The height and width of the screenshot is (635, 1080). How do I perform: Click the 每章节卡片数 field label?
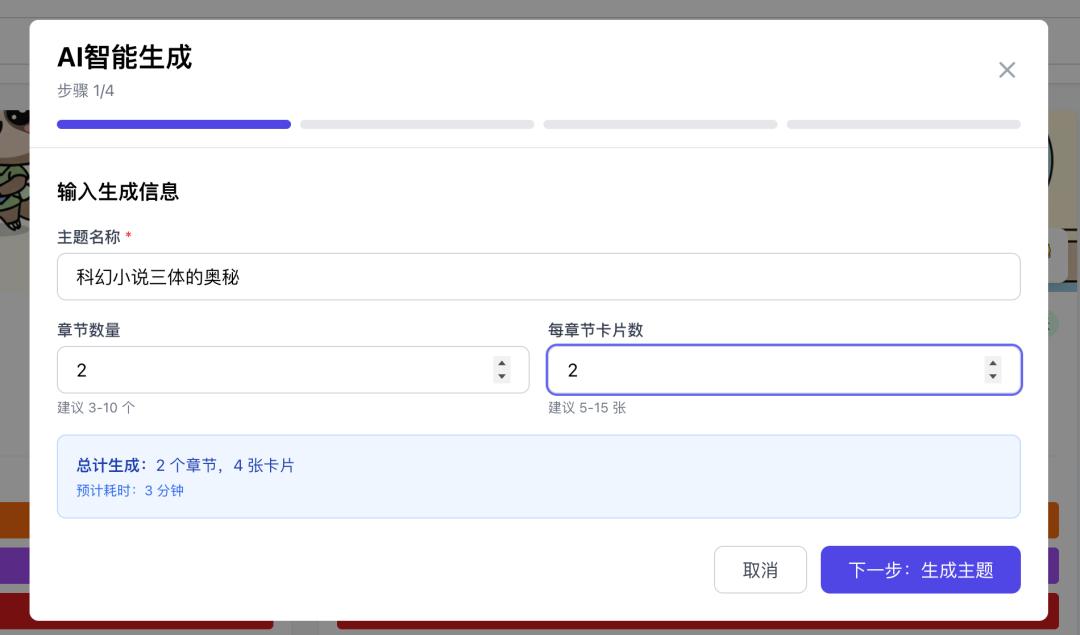click(596, 330)
